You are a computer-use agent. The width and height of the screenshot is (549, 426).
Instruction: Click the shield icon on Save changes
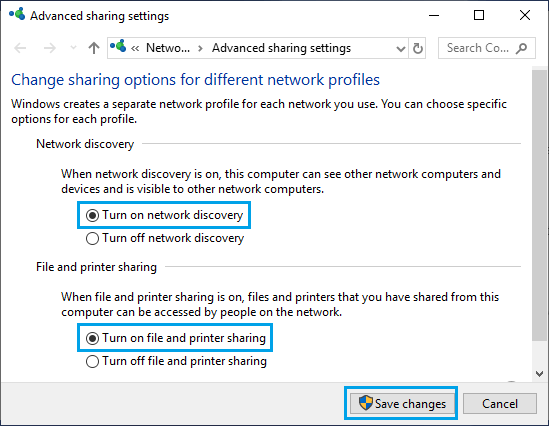366,403
